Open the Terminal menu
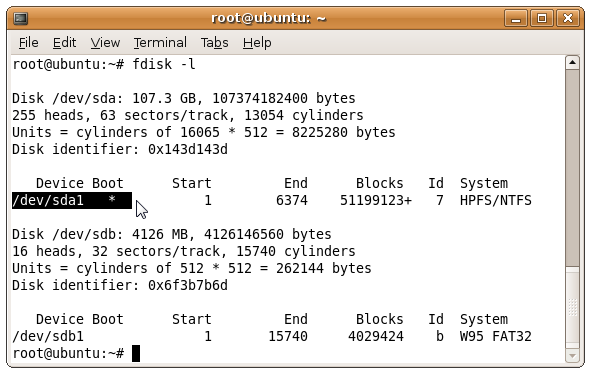 tap(160, 43)
